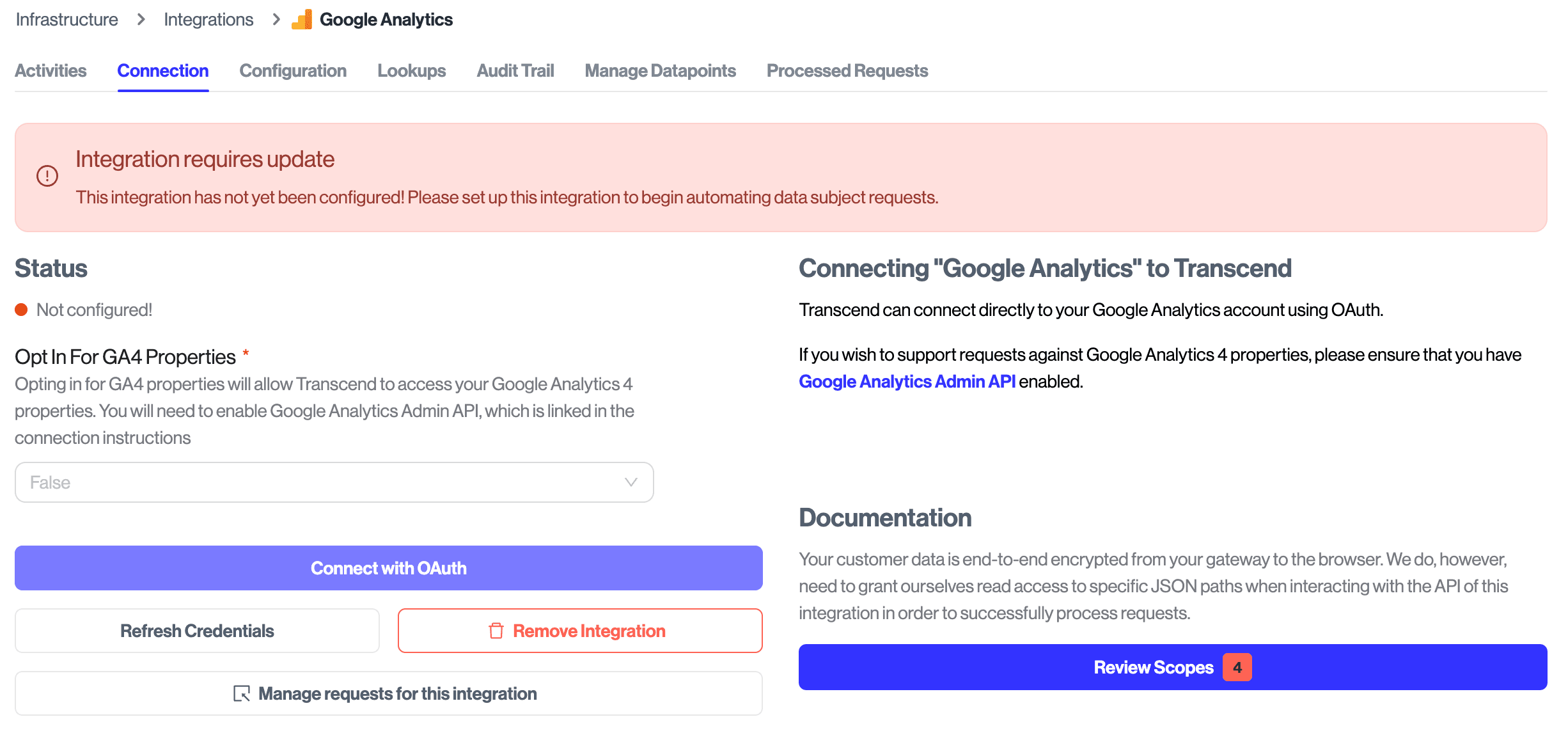Click the Google Analytics logo icon
1568x733 pixels.
tap(302, 20)
